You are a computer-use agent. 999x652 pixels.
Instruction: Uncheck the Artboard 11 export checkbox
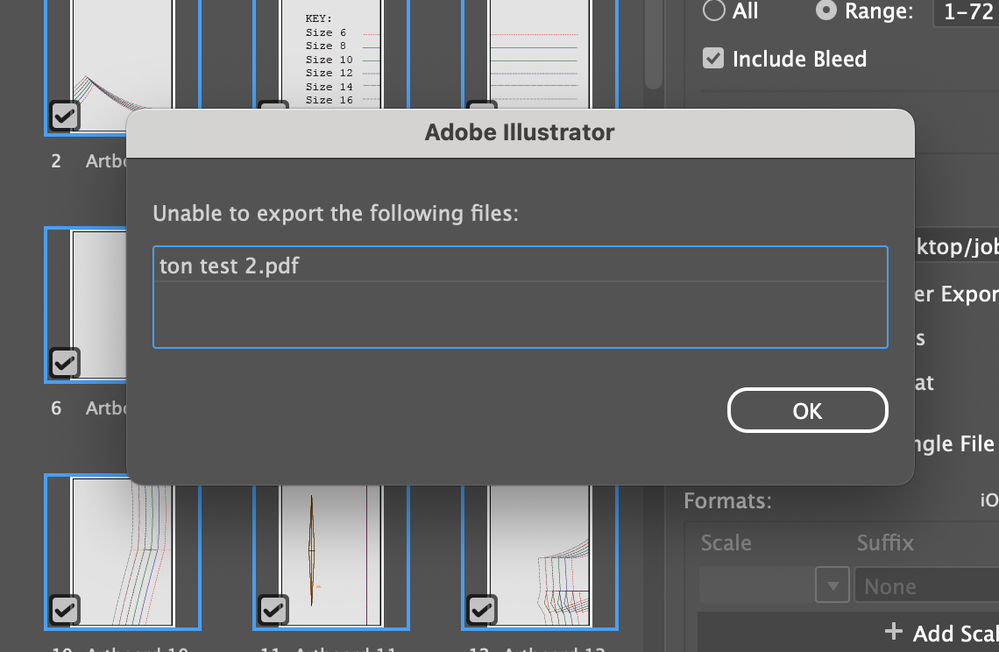[x=273, y=609]
